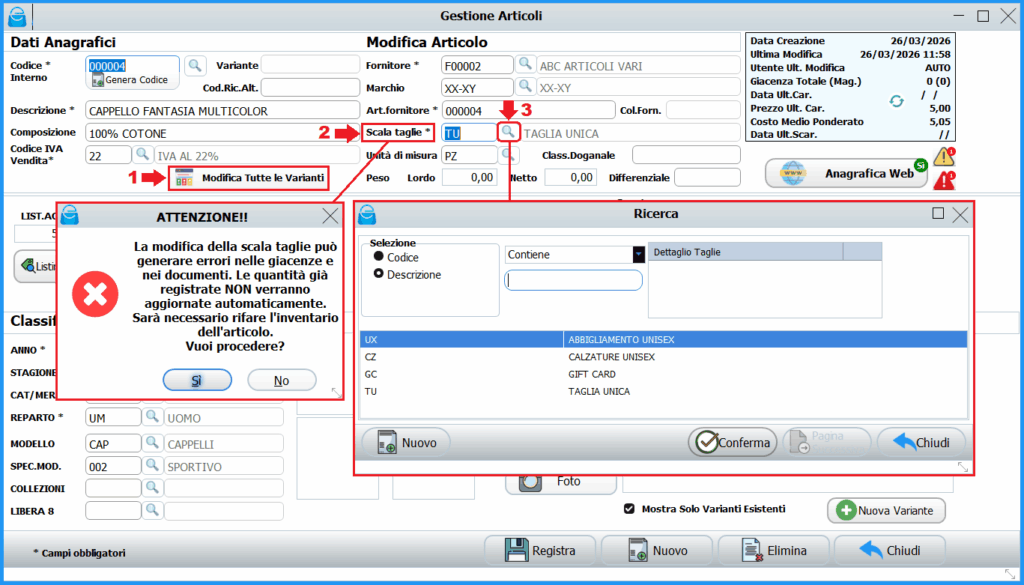Click Modifica Tutte le Varianti button
The height and width of the screenshot is (585, 1024).
[249, 178]
